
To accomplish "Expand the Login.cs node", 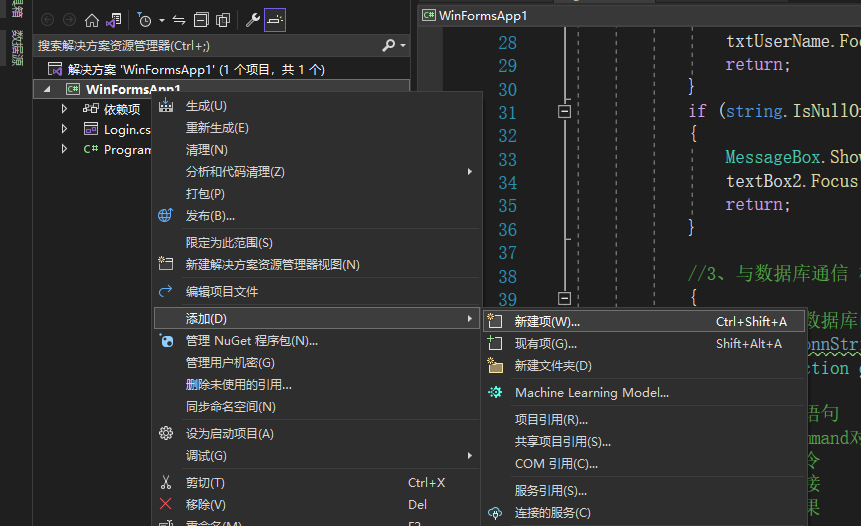I will [64, 129].
